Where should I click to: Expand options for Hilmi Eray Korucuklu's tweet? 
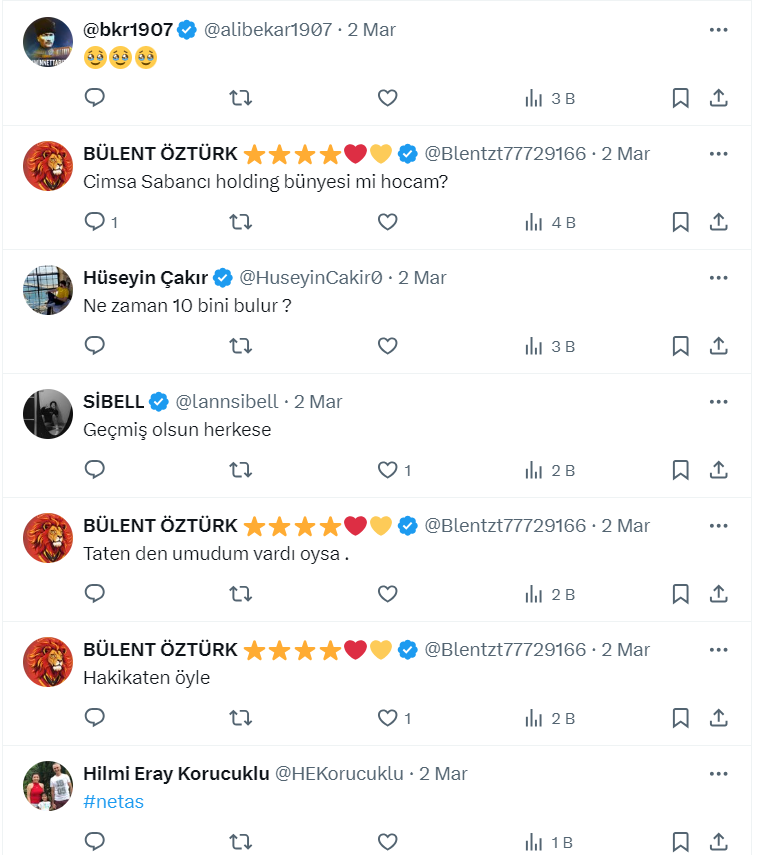pyautogui.click(x=718, y=774)
